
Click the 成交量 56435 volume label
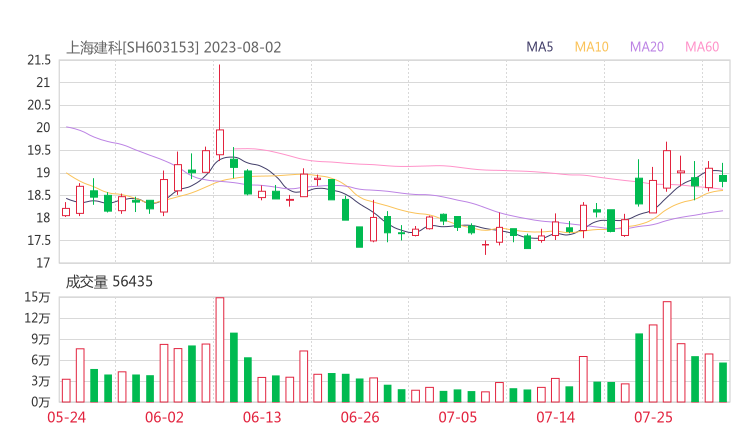tap(109, 282)
